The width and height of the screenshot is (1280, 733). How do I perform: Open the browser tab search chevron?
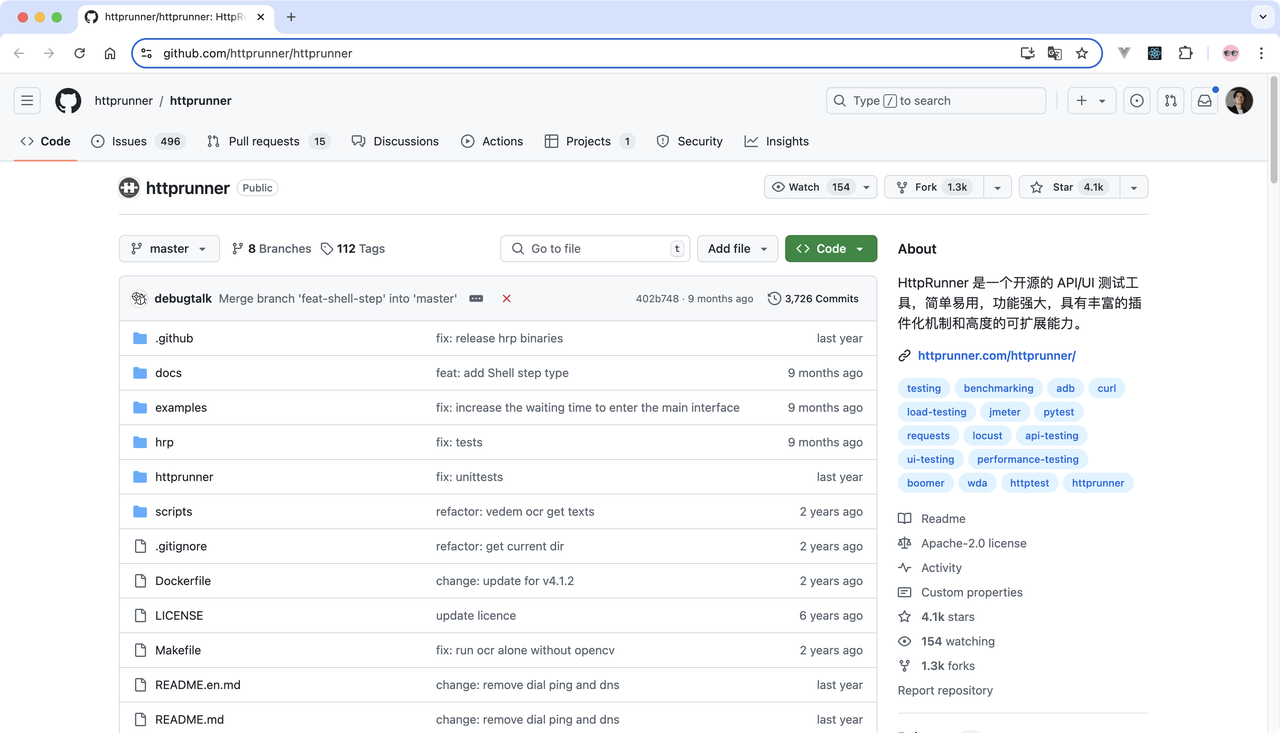1263,17
